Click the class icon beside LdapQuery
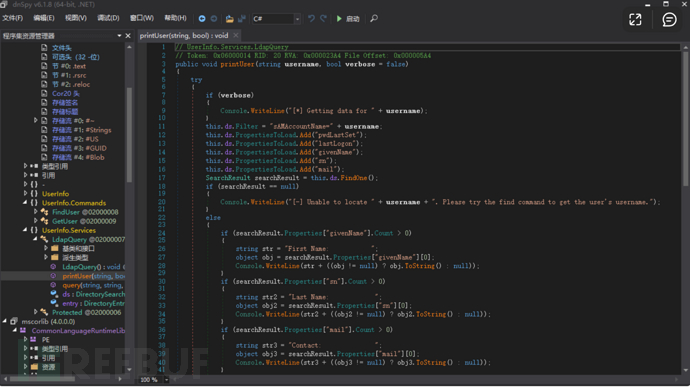The height and width of the screenshot is (388, 690). (44, 239)
